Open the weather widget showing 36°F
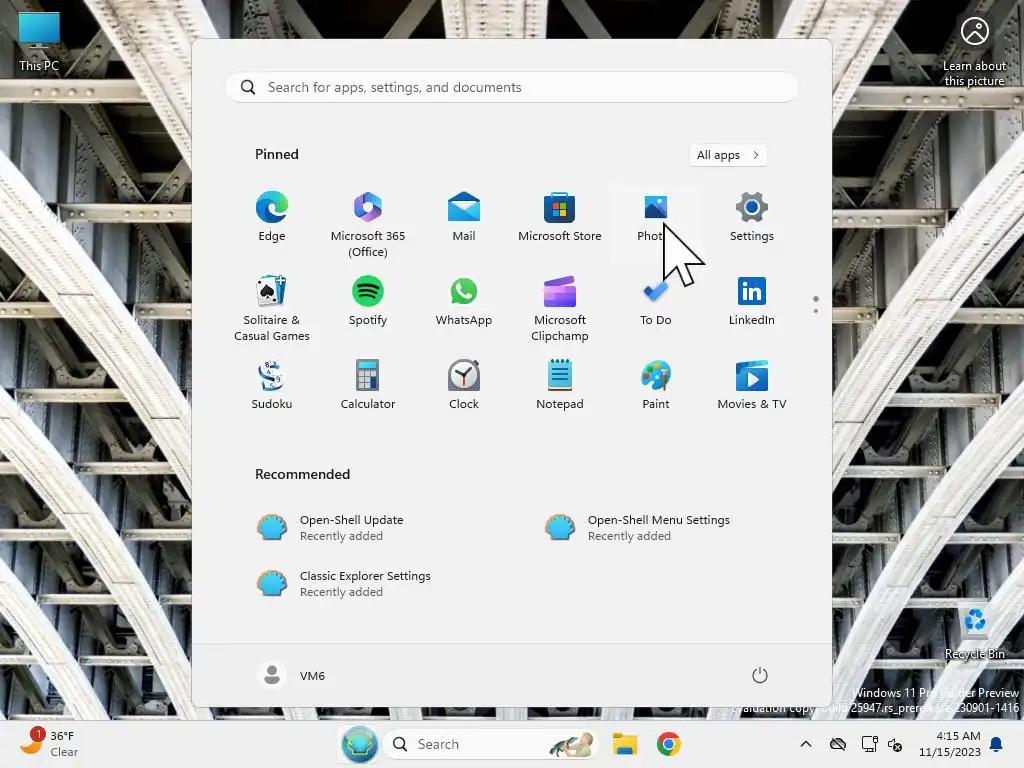The height and width of the screenshot is (768, 1024). (49, 744)
